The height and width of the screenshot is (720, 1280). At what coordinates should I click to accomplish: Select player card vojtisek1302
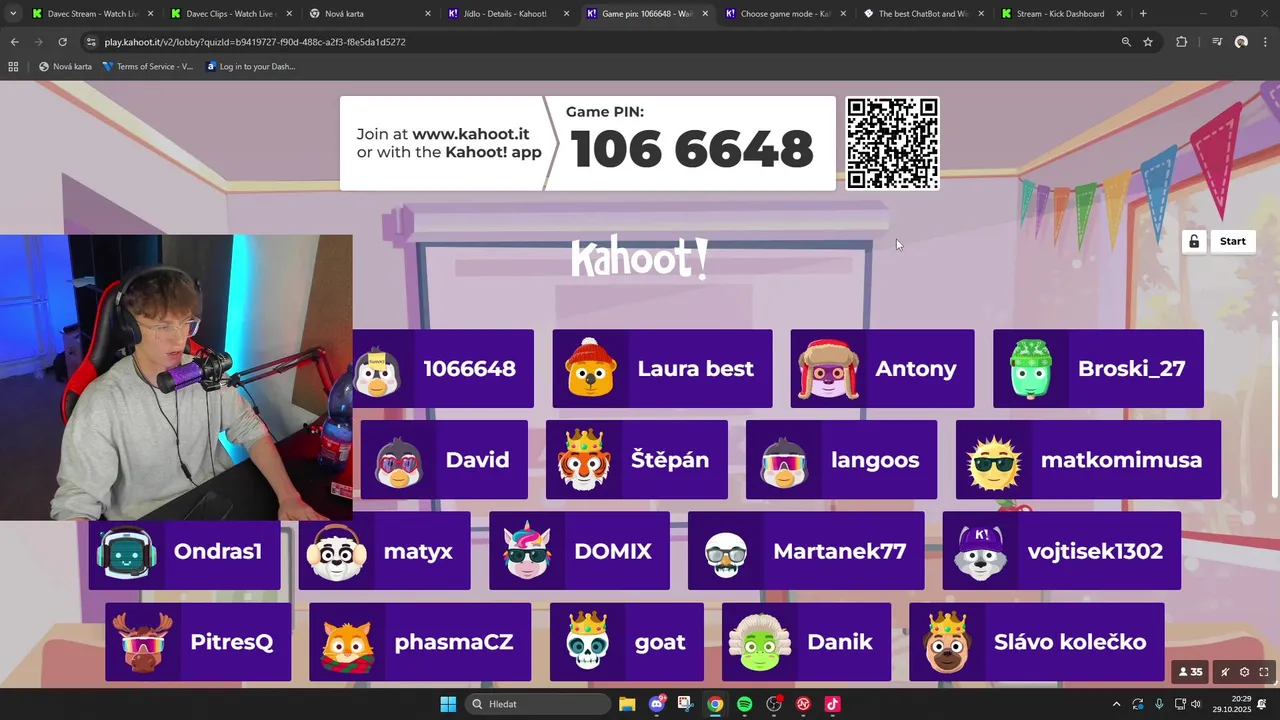pyautogui.click(x=1061, y=551)
